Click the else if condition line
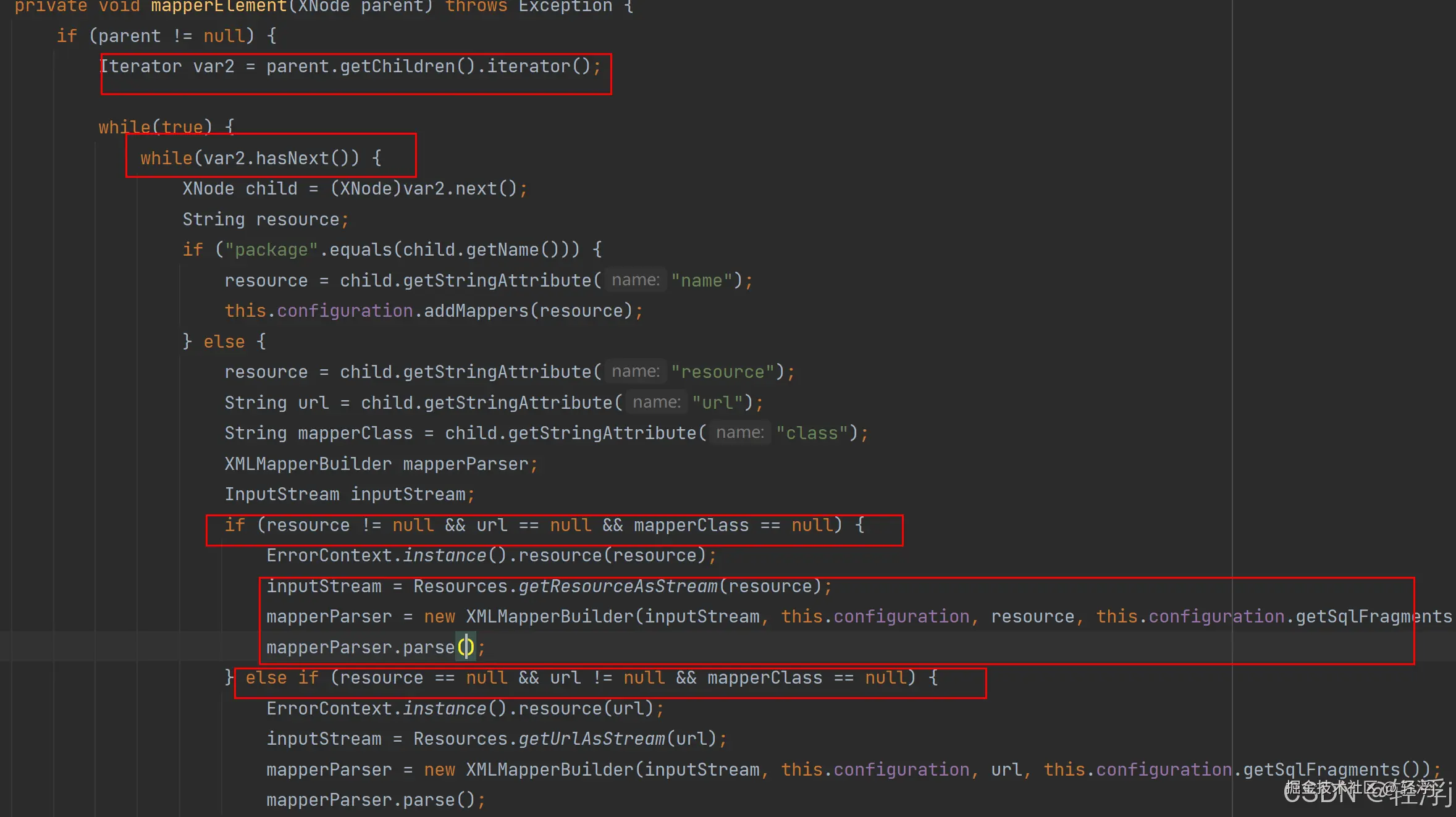 [x=591, y=677]
